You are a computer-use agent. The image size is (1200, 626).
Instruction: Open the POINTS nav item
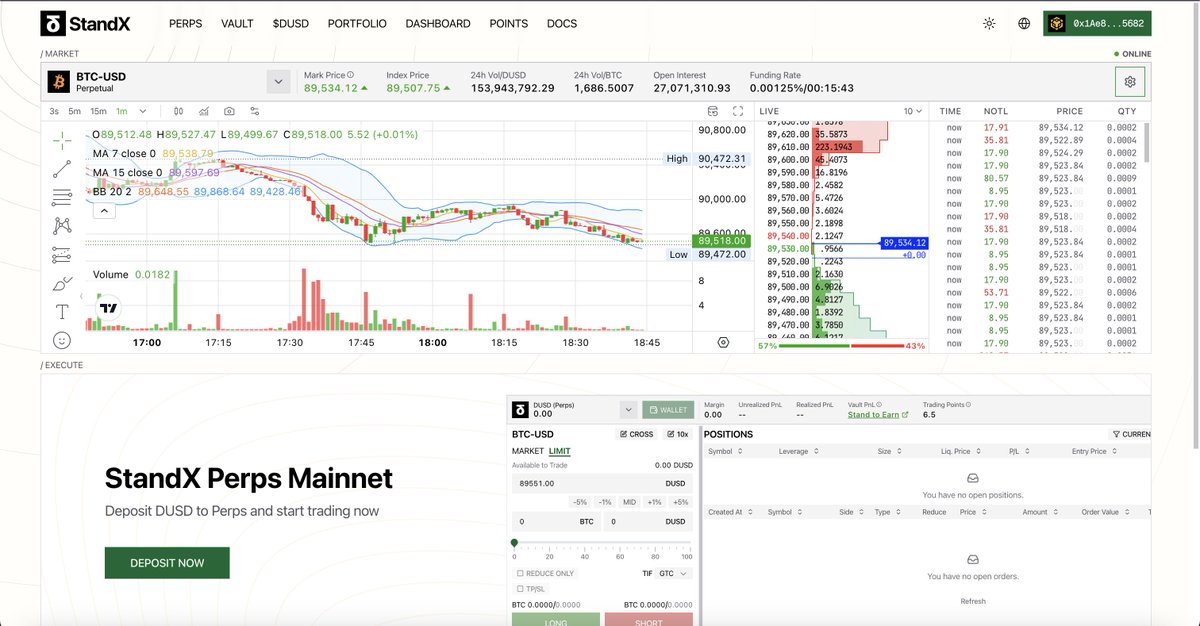[x=509, y=23]
